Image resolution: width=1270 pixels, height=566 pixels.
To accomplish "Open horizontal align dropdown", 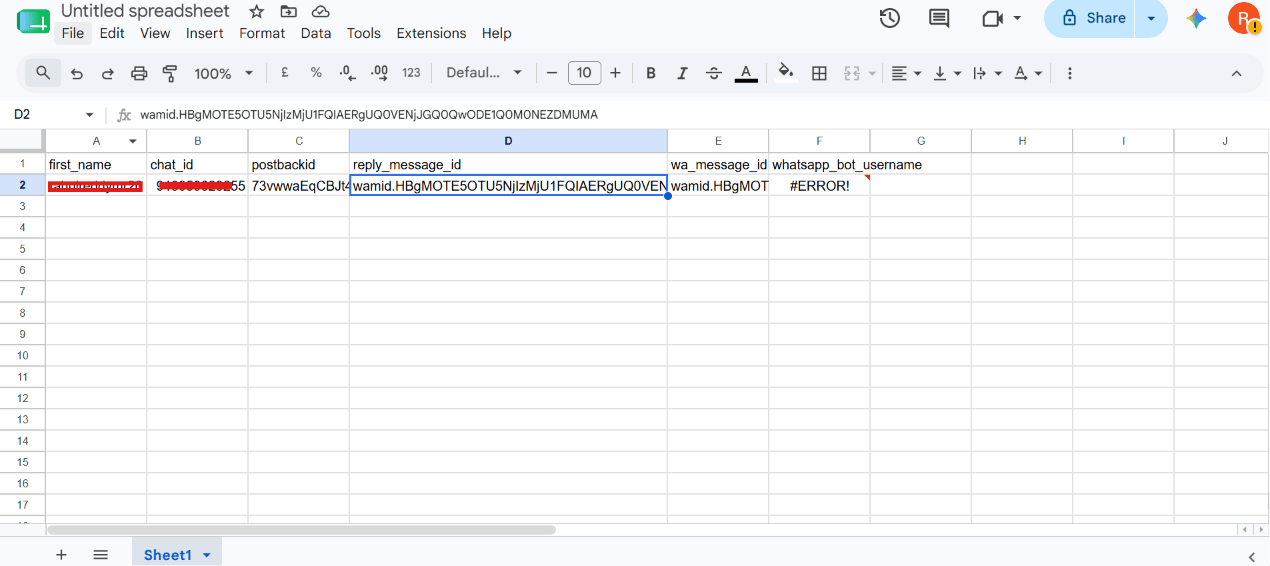I will (x=906, y=73).
